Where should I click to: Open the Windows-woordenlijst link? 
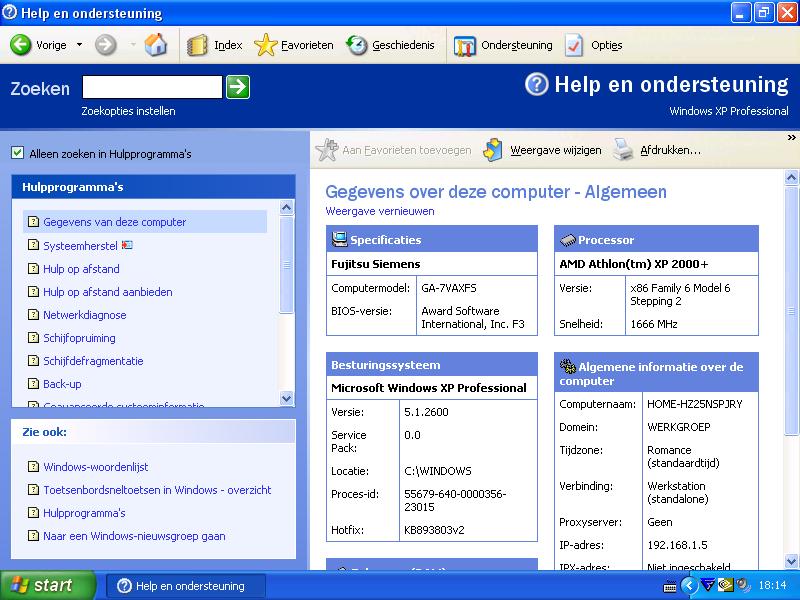tap(95, 467)
